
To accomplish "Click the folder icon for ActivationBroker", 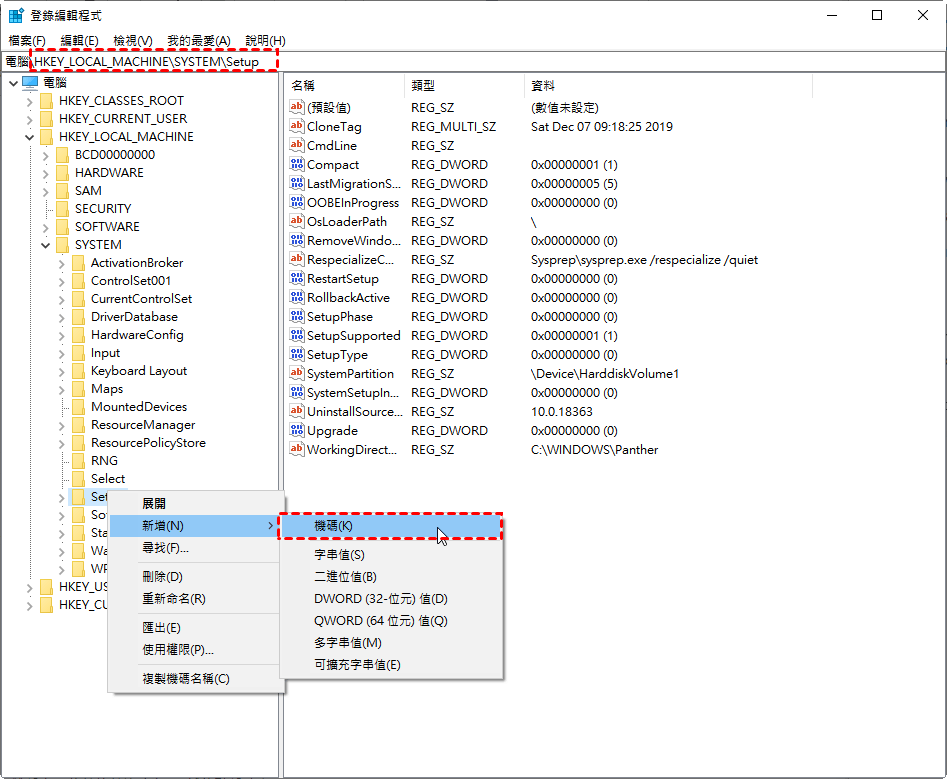I will click(x=78, y=263).
